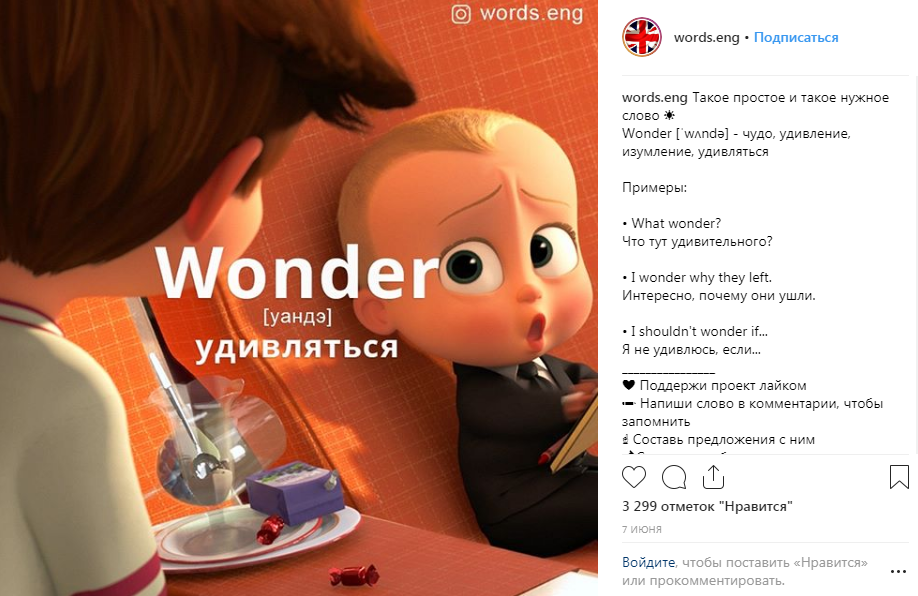Like the post with the heart icon

(x=633, y=477)
